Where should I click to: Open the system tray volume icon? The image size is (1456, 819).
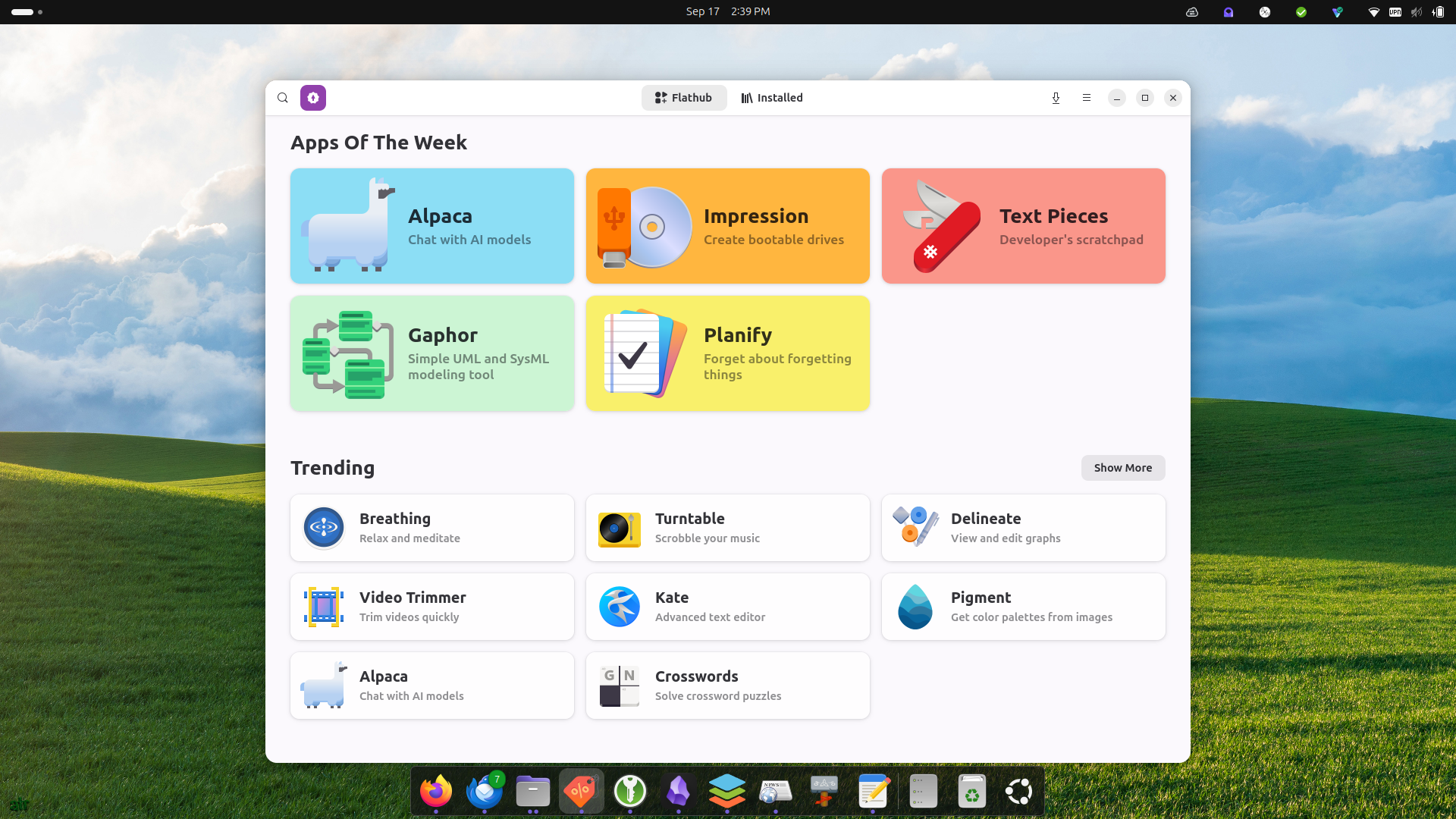click(x=1416, y=12)
